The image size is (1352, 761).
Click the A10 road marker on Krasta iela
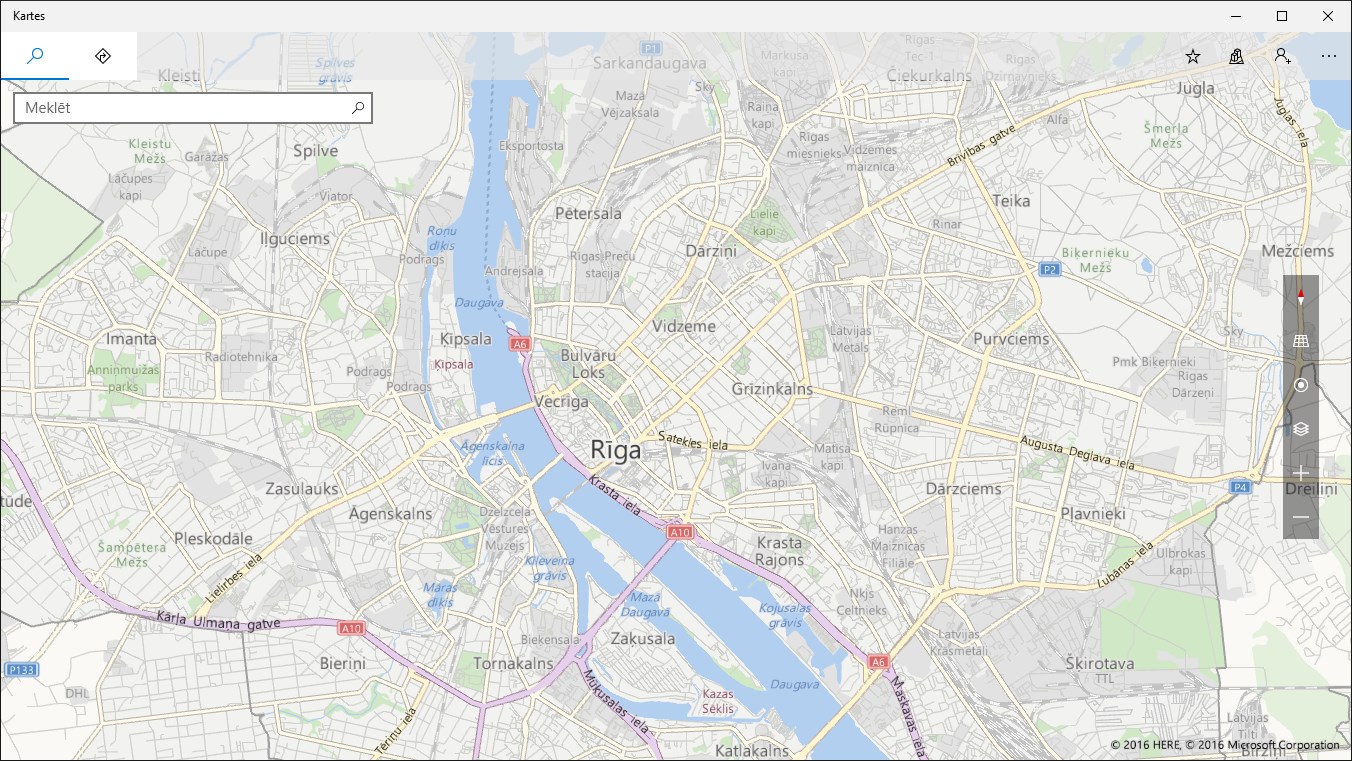[x=680, y=532]
